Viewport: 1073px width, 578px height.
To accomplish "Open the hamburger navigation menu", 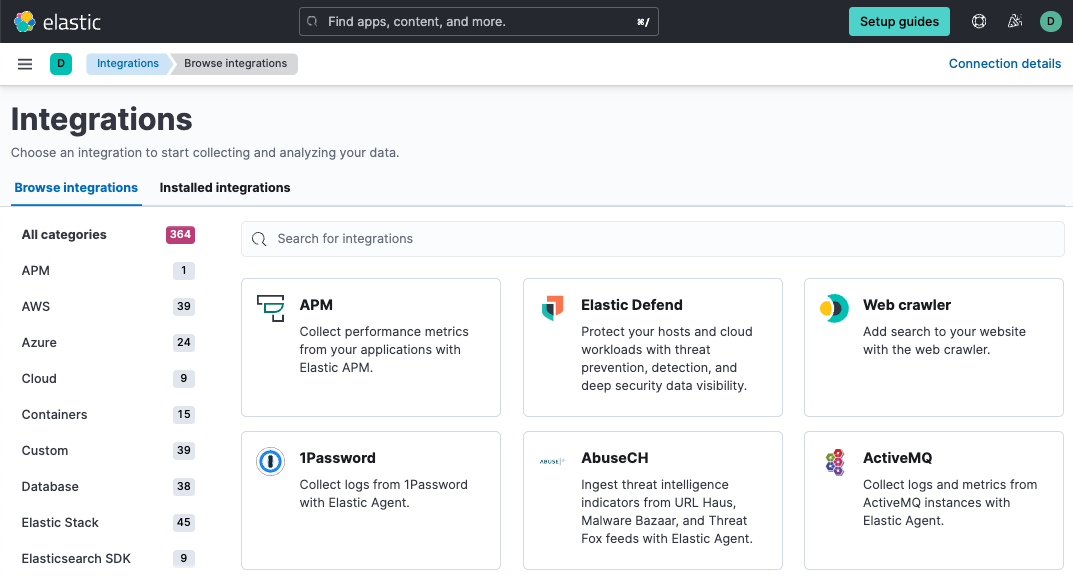I will 24,63.
